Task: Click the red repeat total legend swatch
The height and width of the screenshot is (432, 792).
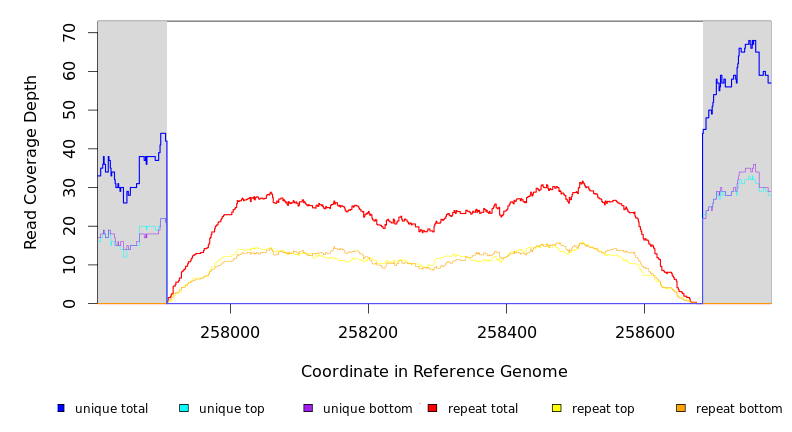Action: click(x=432, y=408)
